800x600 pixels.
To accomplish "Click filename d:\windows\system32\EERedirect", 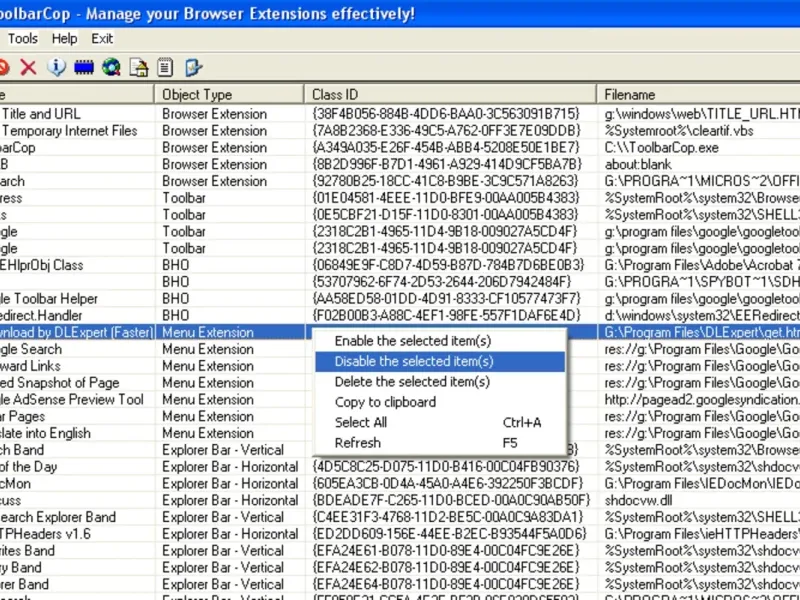I will (x=702, y=315).
